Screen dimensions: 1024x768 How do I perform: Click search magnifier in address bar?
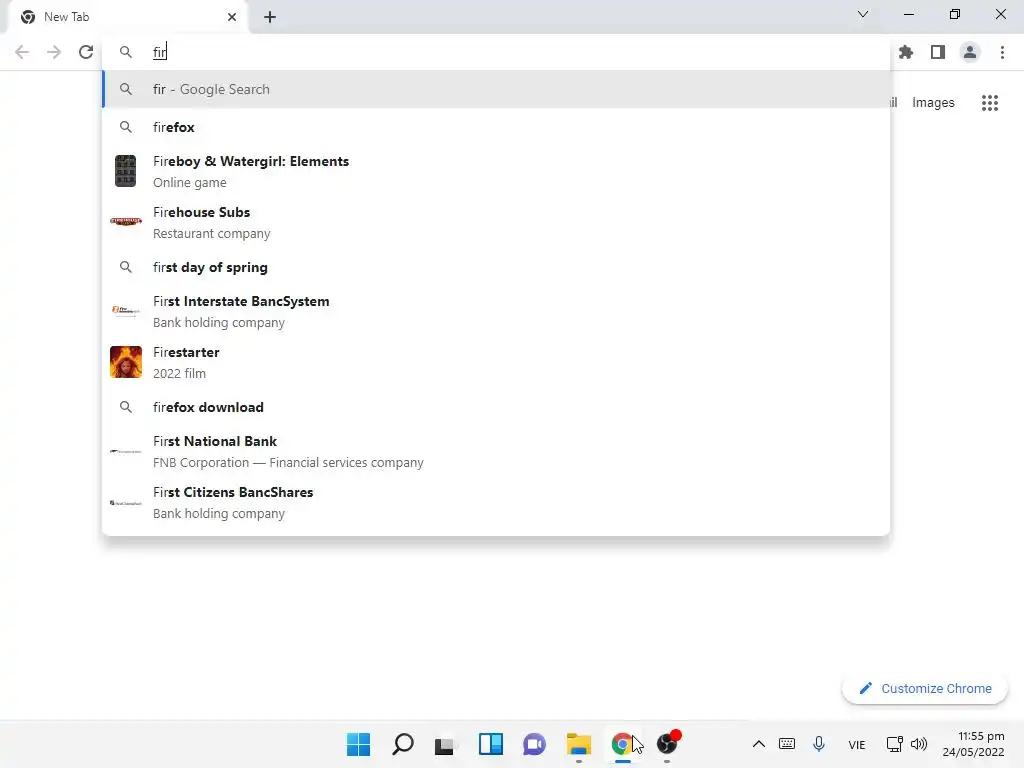pos(125,52)
